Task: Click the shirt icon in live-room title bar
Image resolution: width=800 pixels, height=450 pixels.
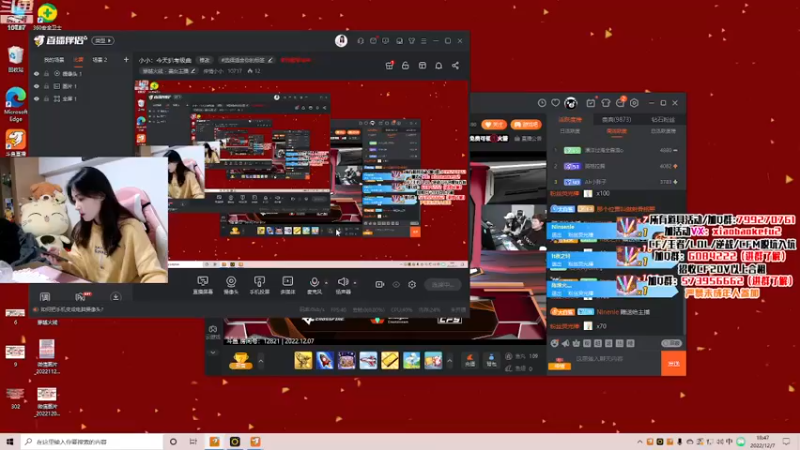Action: click(606, 103)
